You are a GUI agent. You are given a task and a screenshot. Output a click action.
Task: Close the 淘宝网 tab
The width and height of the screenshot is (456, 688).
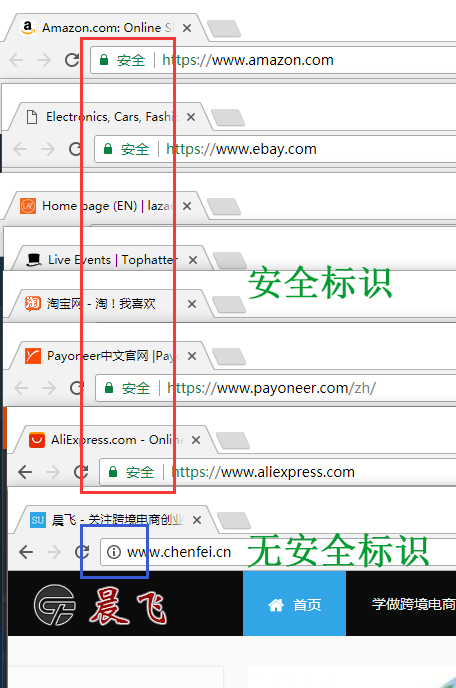(192, 304)
